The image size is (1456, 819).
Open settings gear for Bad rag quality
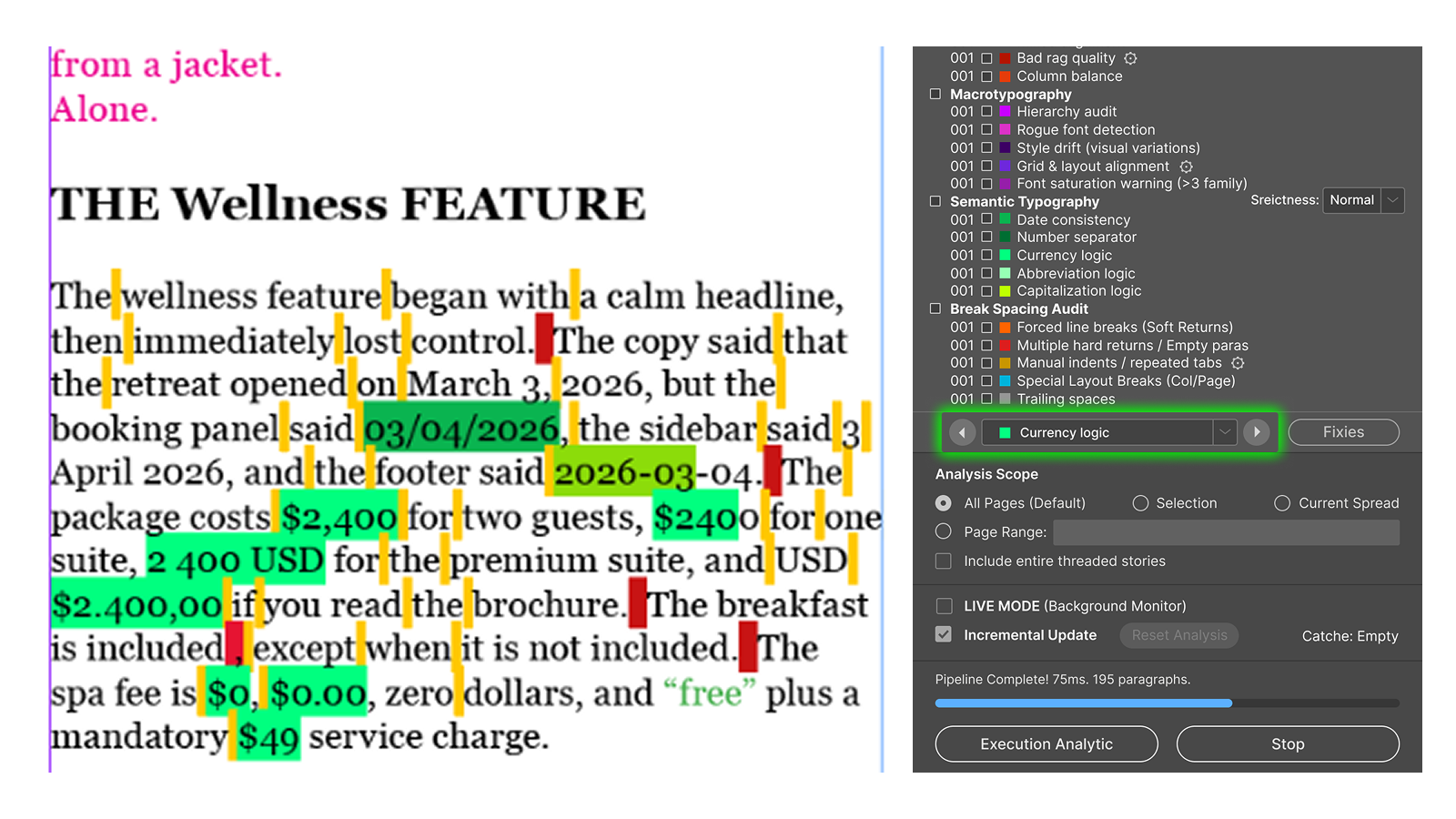(1130, 58)
